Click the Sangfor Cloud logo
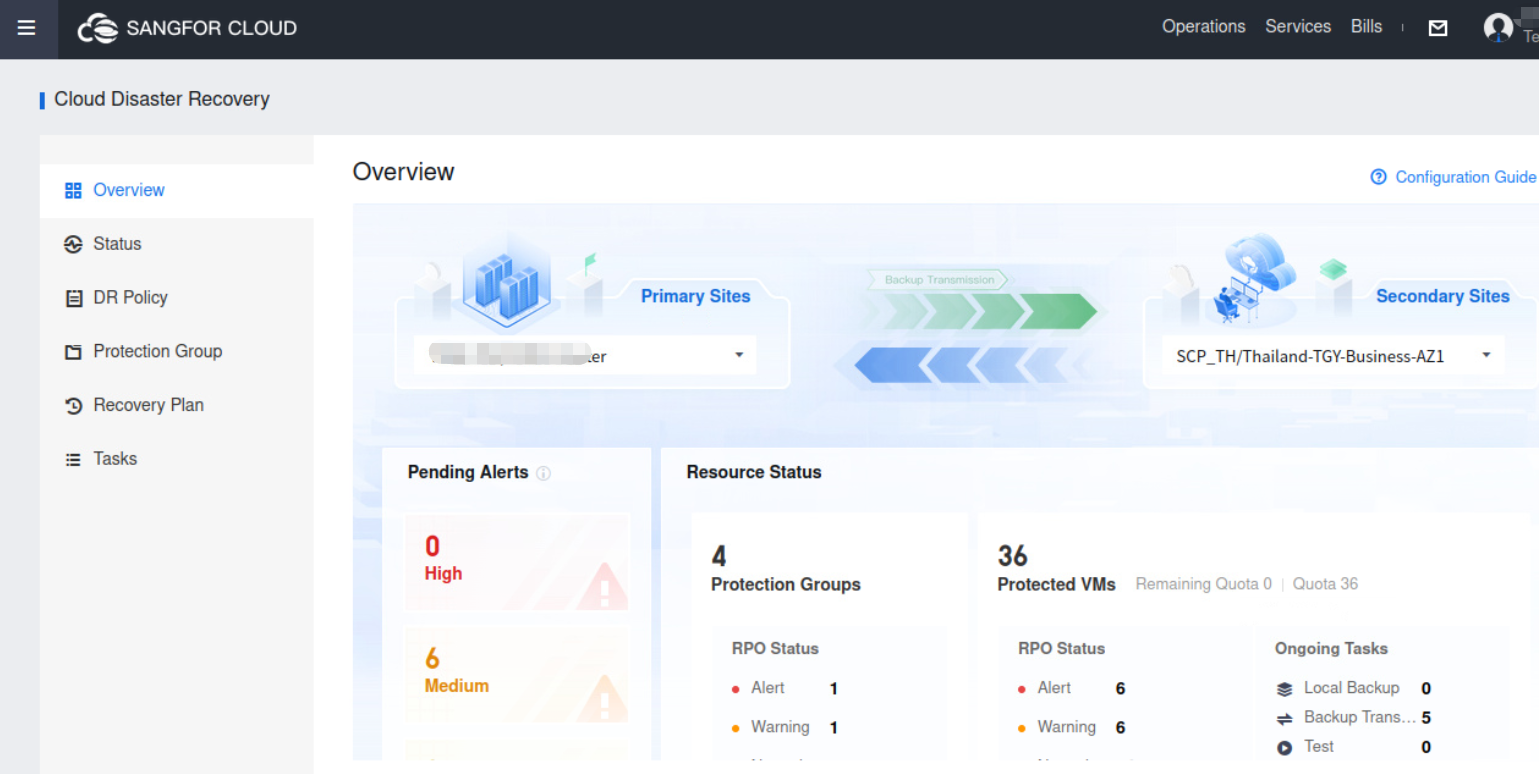Screen dimensions: 1539x774 [x=188, y=28]
